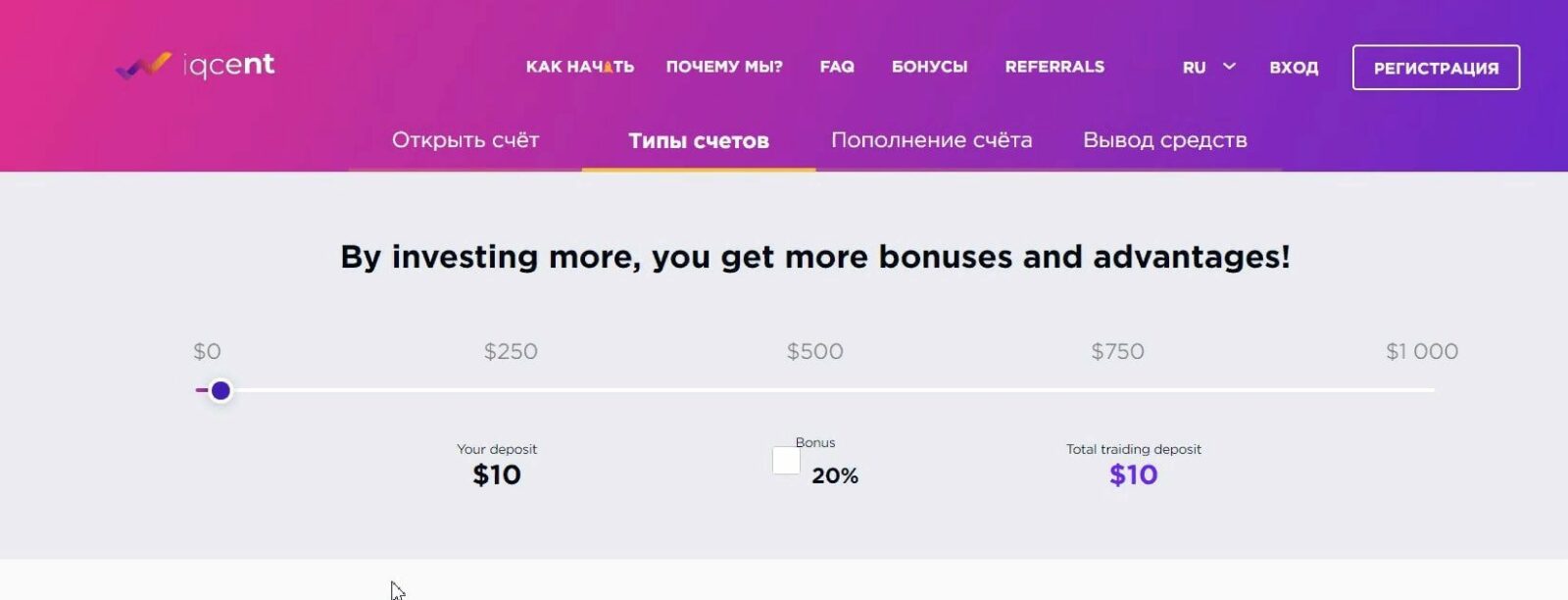
Task: Click the iqcent logo icon
Action: (143, 66)
